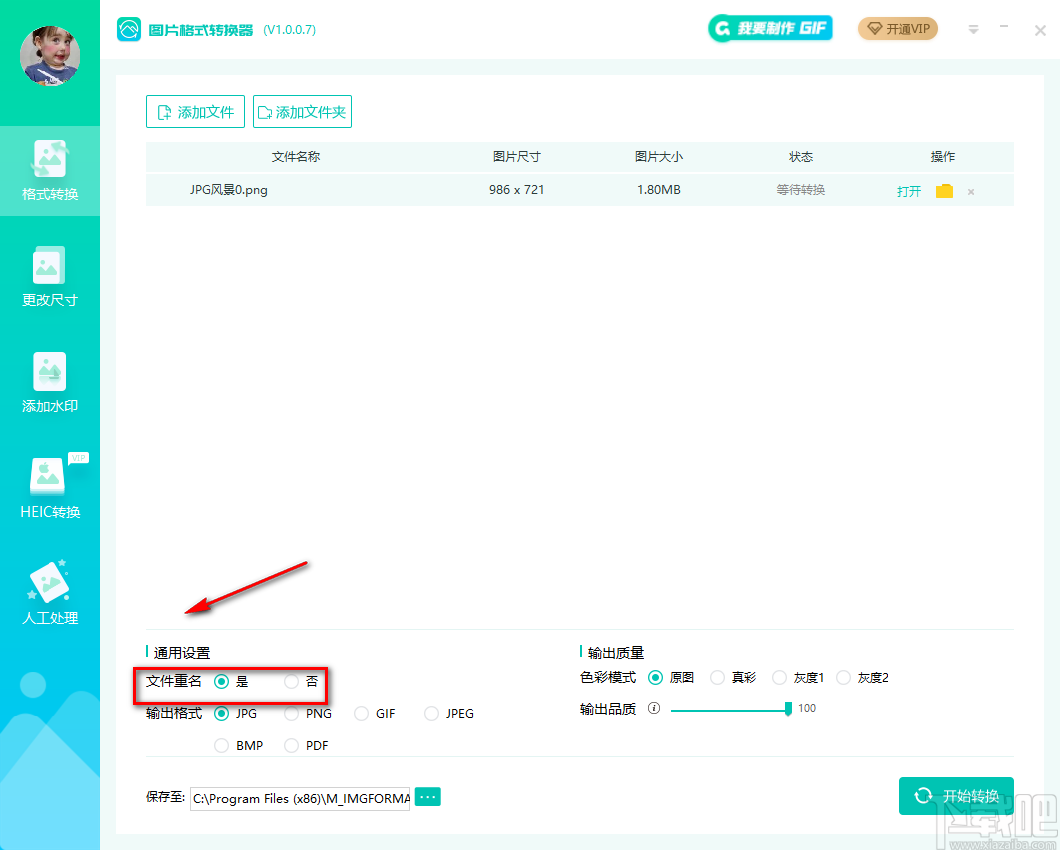Open the dropdown arrow near minimize button
Image resolution: width=1060 pixels, height=850 pixels.
[x=973, y=29]
